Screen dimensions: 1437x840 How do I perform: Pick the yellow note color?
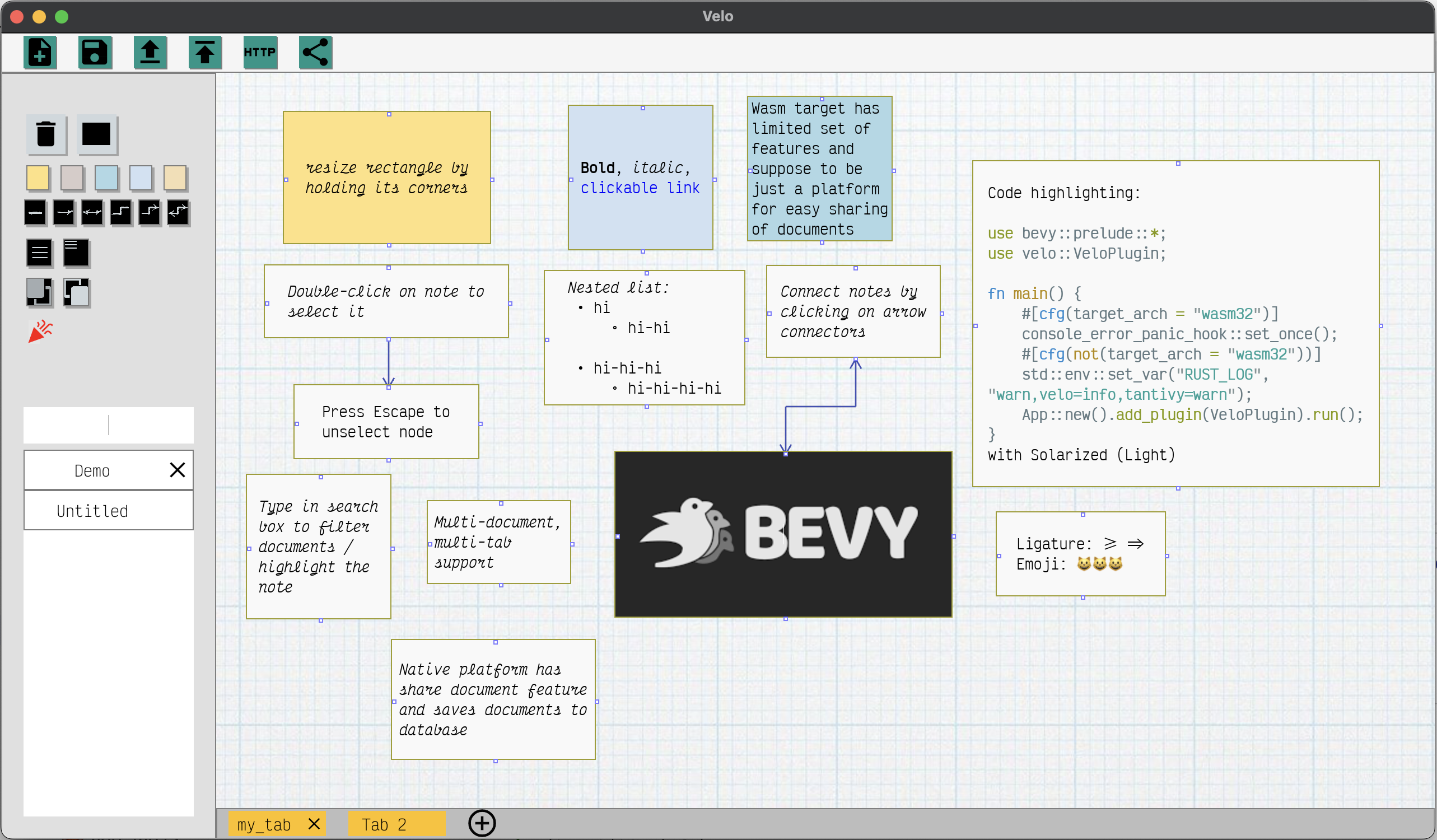[38, 178]
